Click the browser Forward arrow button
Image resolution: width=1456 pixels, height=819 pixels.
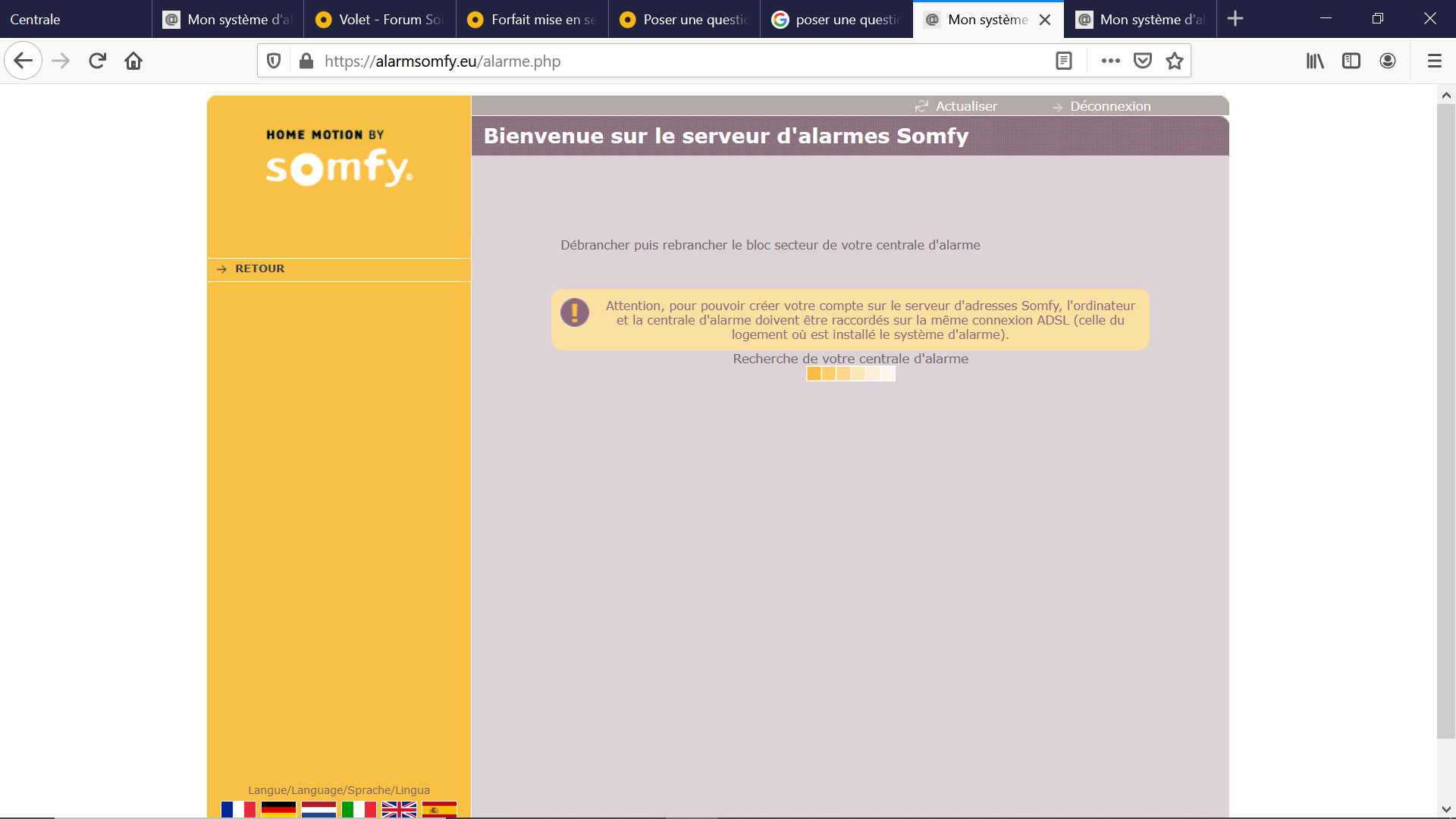point(61,61)
